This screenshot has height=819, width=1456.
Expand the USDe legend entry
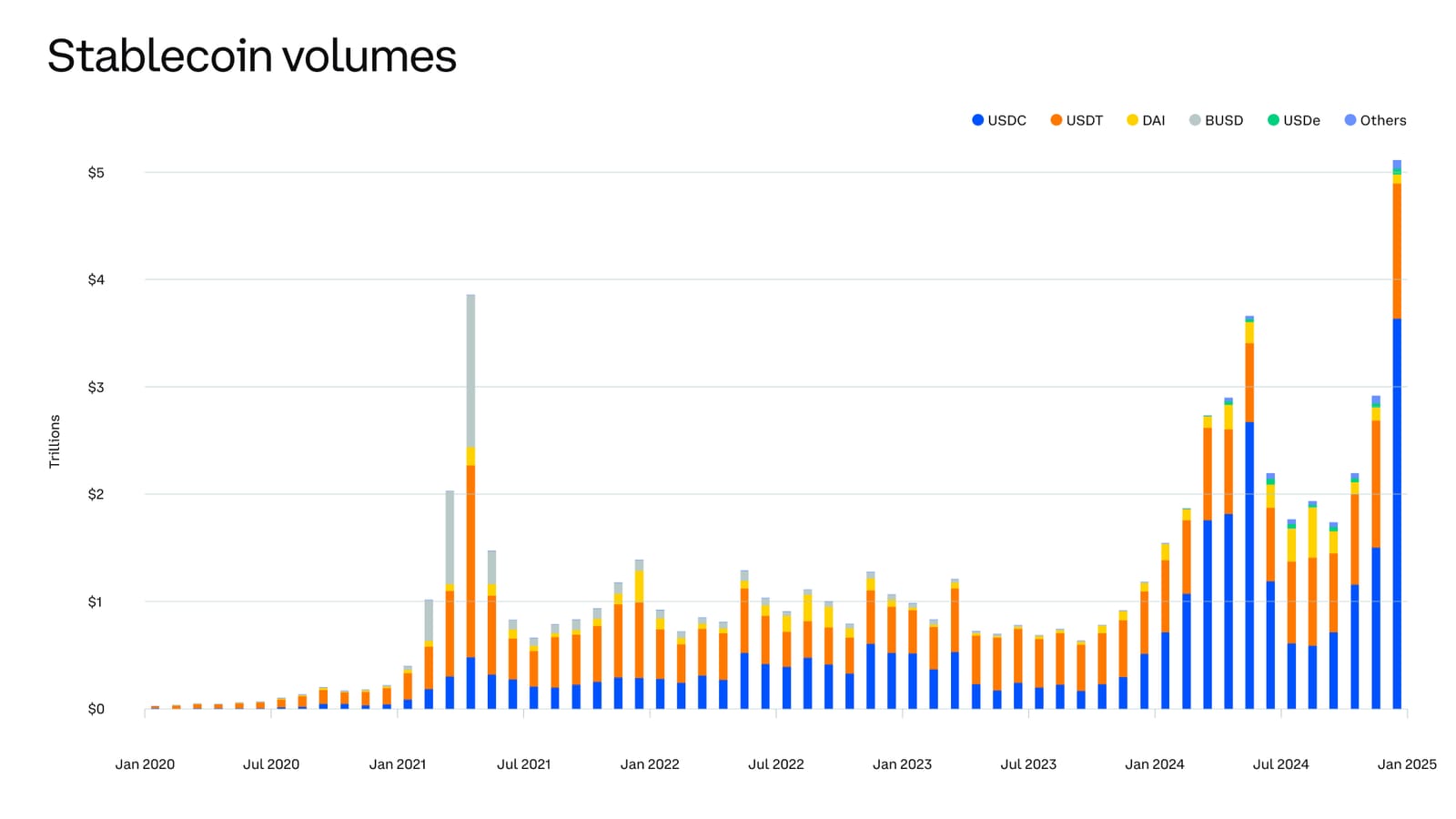(1294, 119)
